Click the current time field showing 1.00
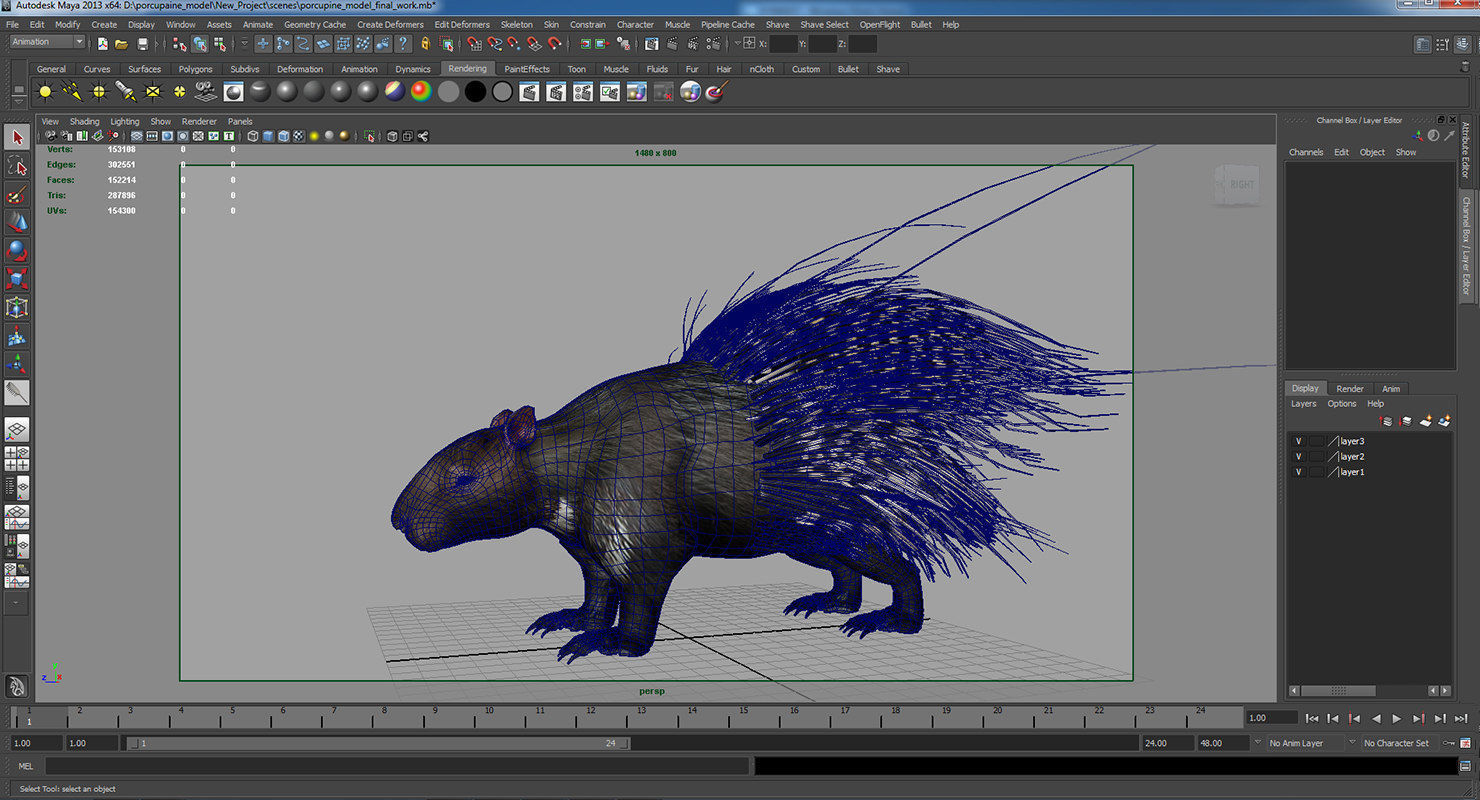 1271,718
